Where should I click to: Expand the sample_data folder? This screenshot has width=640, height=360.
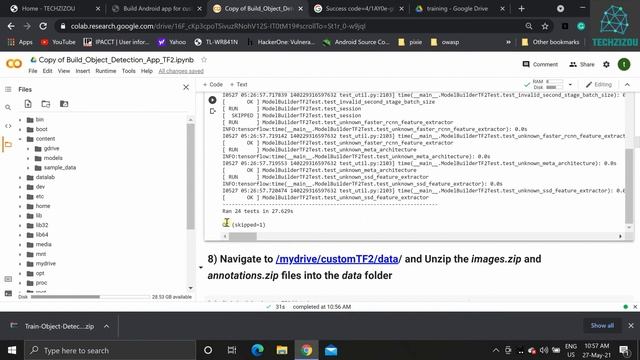(28, 168)
